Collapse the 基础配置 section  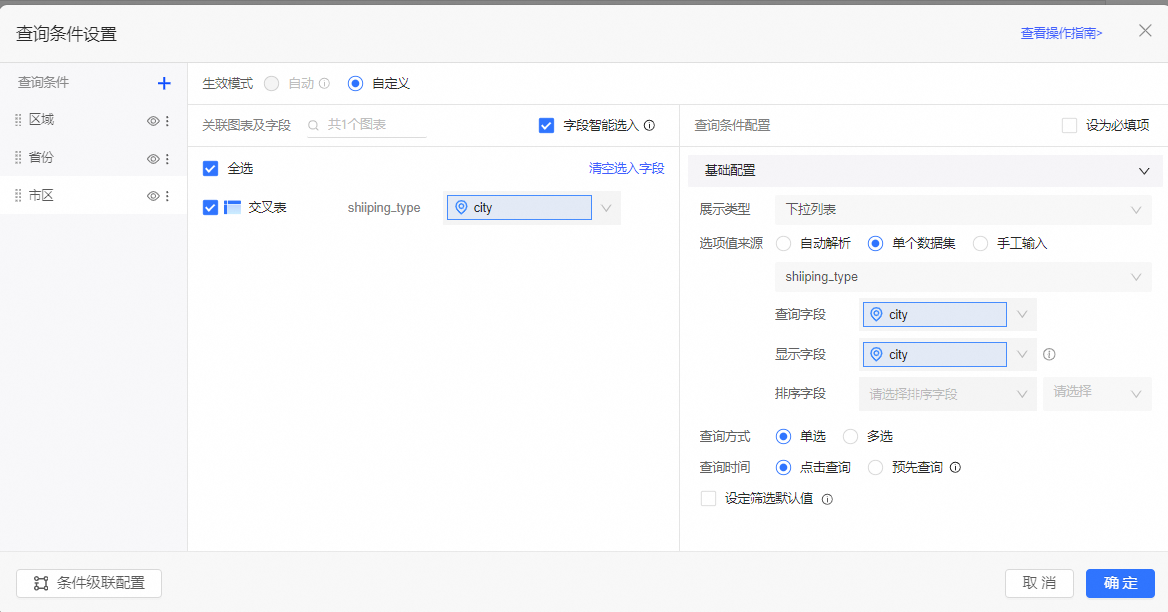click(1144, 171)
